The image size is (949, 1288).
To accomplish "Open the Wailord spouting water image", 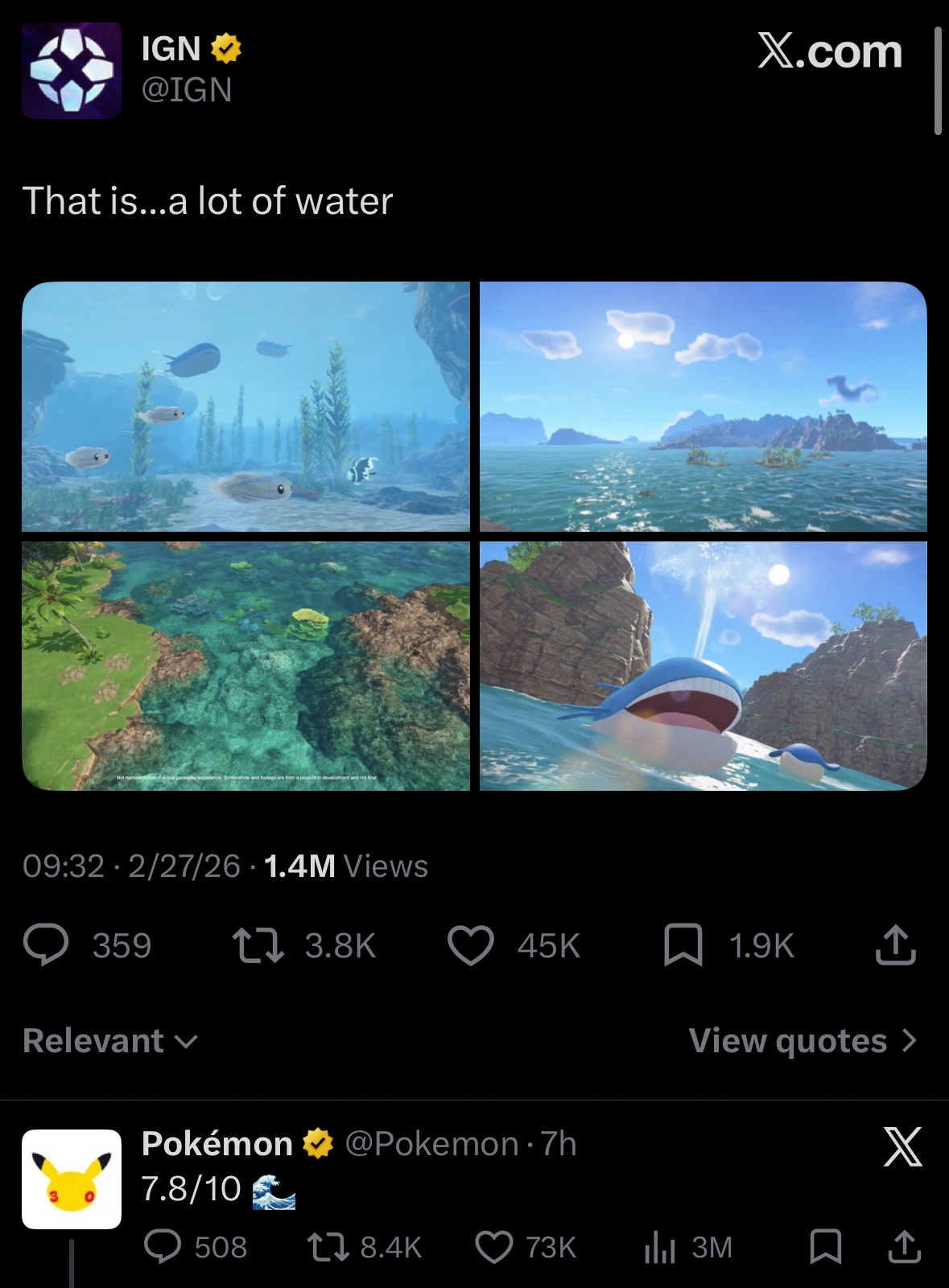I will [703, 666].
